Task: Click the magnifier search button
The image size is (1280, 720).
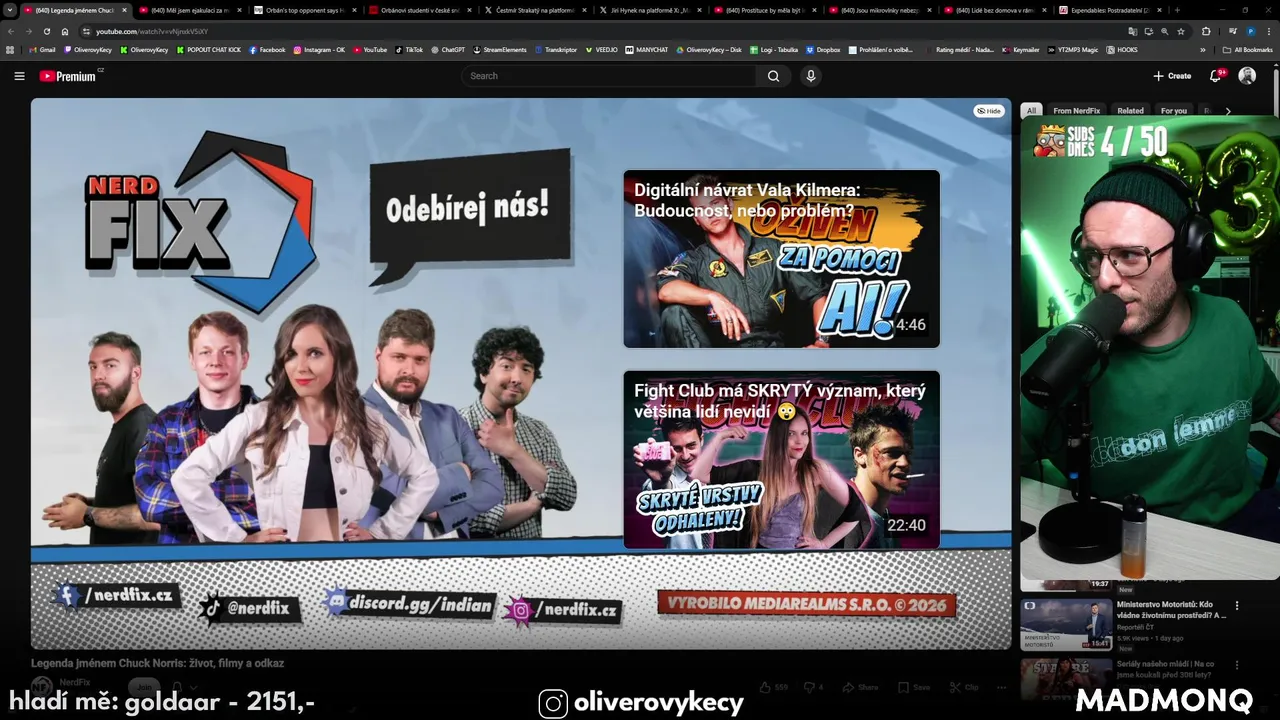Action: (773, 76)
